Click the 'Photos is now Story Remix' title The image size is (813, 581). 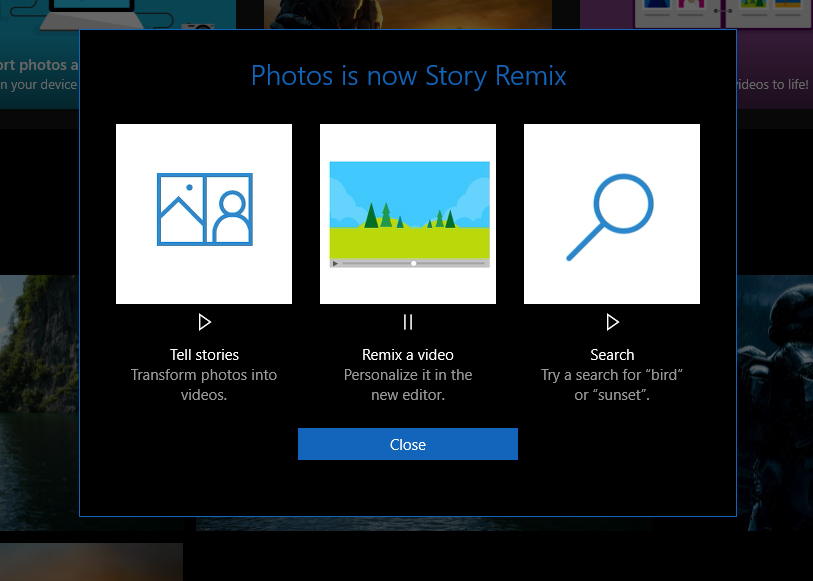[x=409, y=76]
